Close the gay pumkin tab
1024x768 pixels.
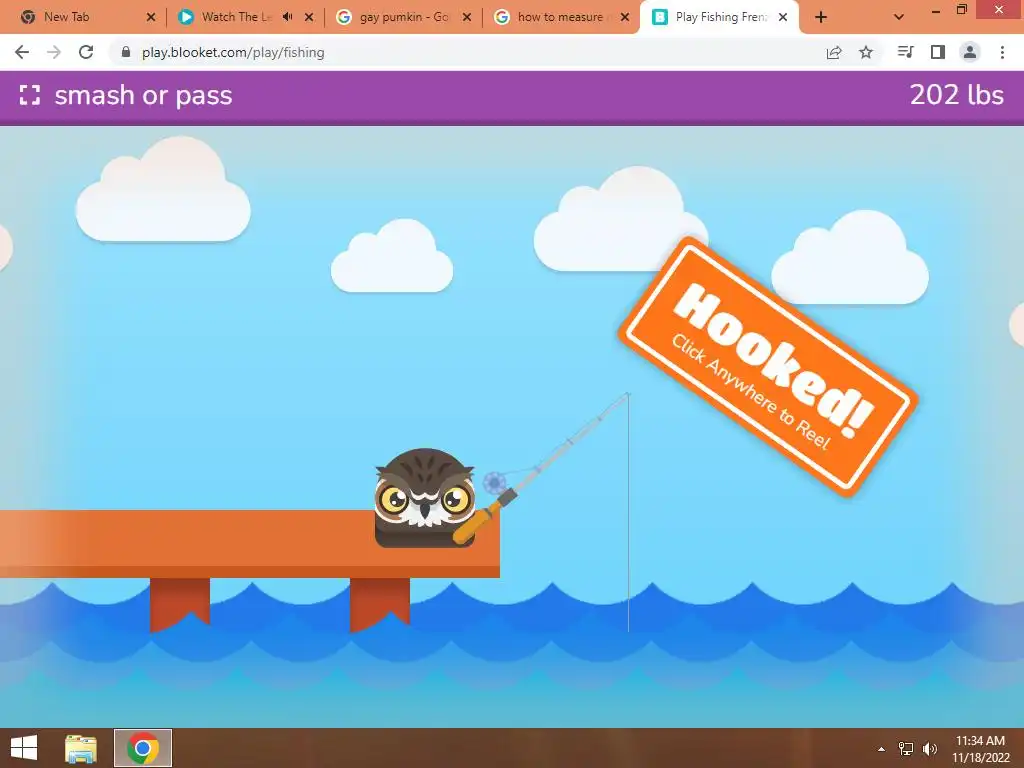pyautogui.click(x=467, y=17)
